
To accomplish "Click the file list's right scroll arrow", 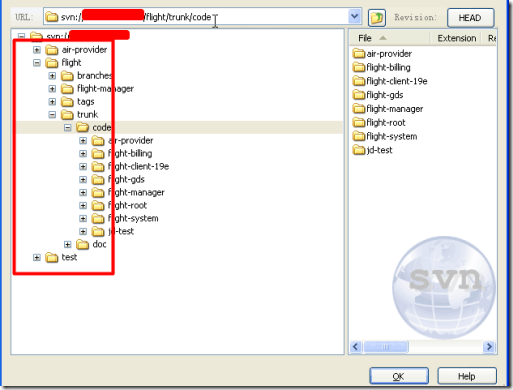I will [489, 347].
